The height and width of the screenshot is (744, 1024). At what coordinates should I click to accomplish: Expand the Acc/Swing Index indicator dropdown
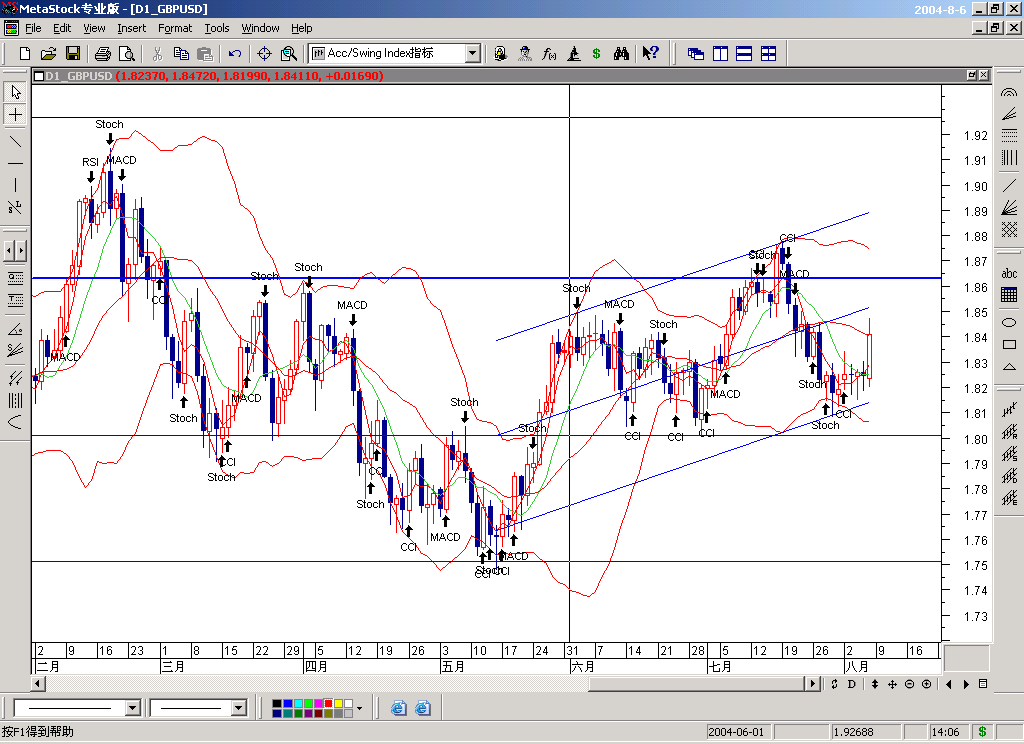click(x=473, y=53)
